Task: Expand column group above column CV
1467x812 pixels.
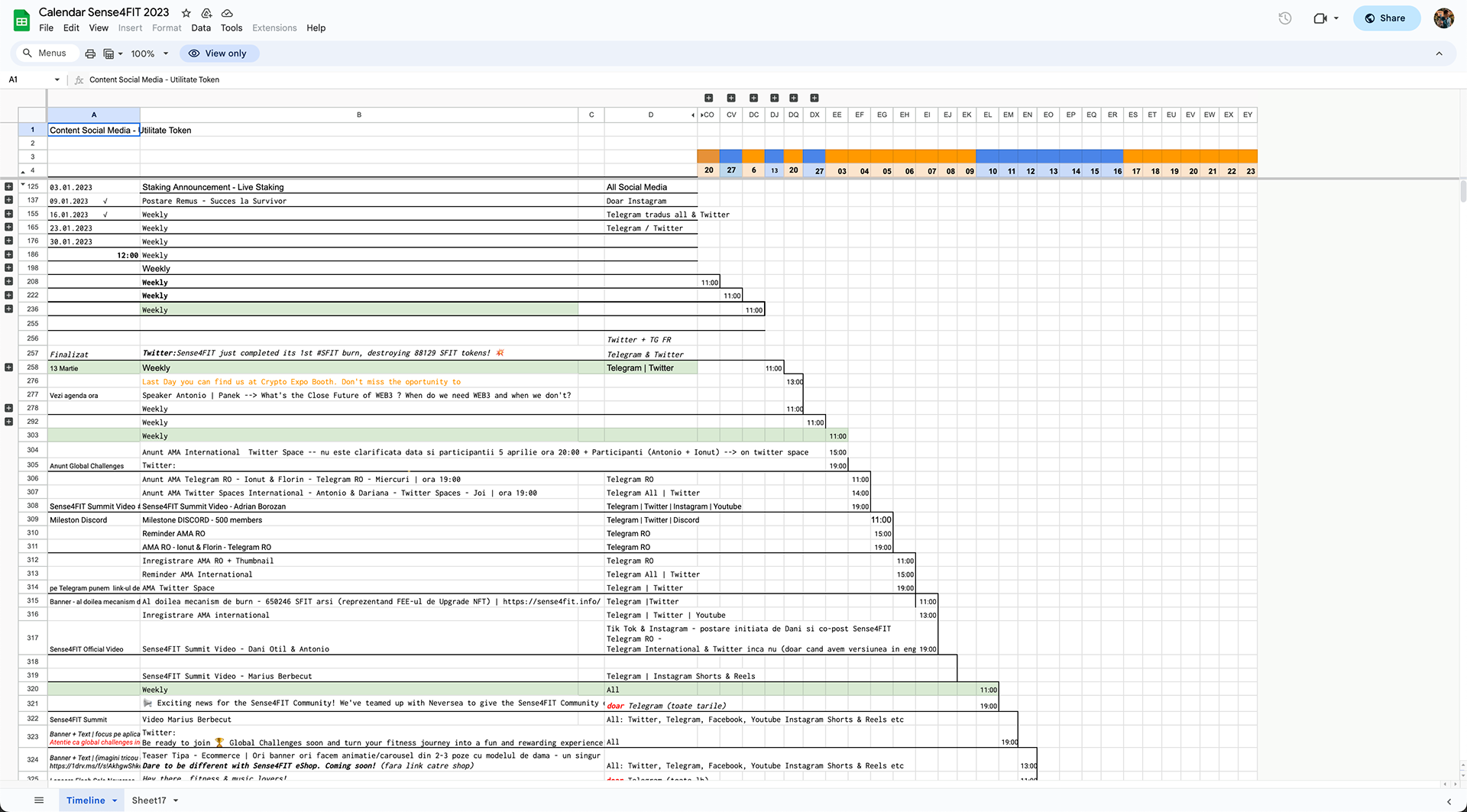Action: (x=731, y=98)
